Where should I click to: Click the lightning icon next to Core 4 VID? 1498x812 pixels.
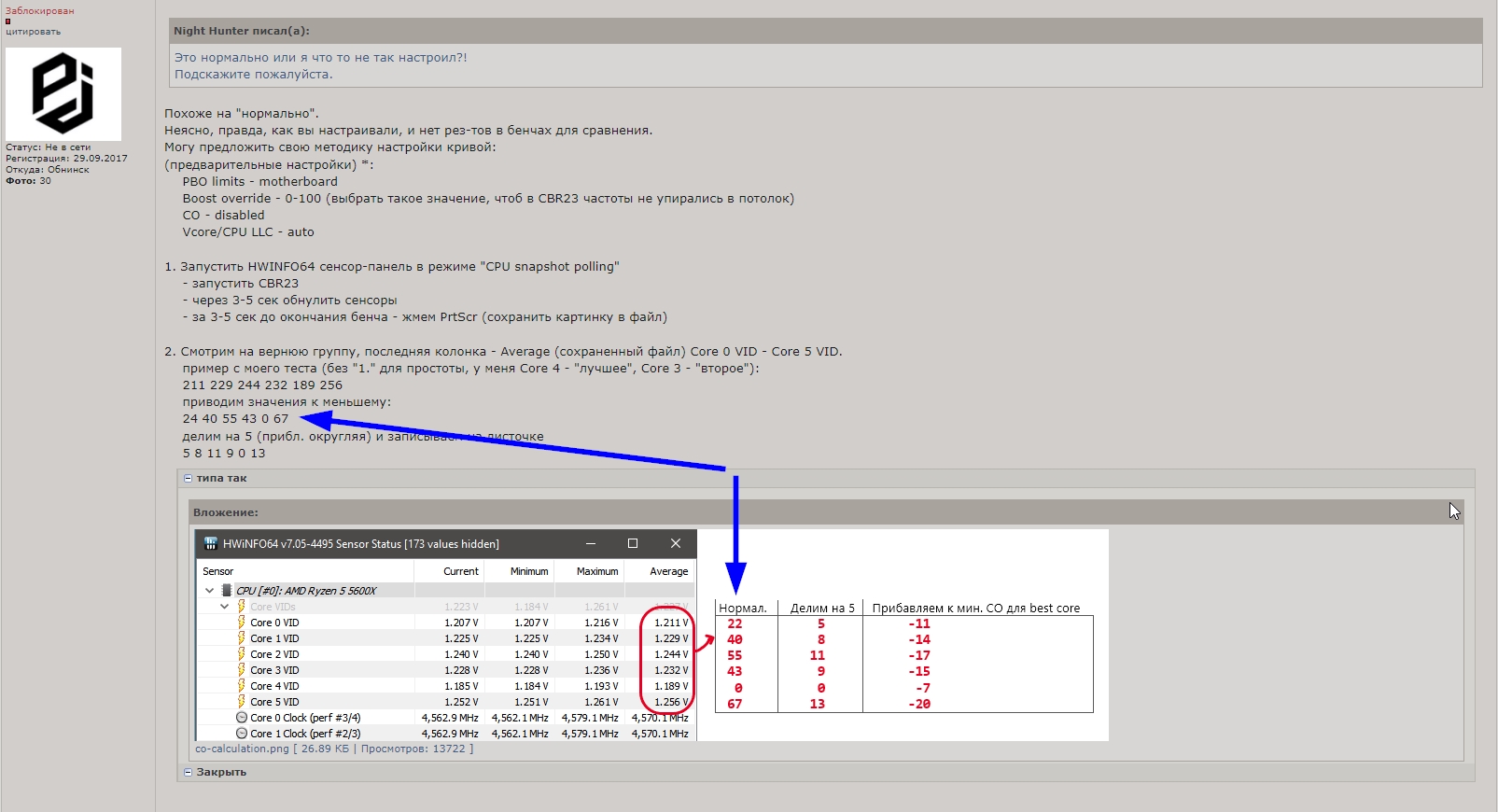[x=241, y=686]
